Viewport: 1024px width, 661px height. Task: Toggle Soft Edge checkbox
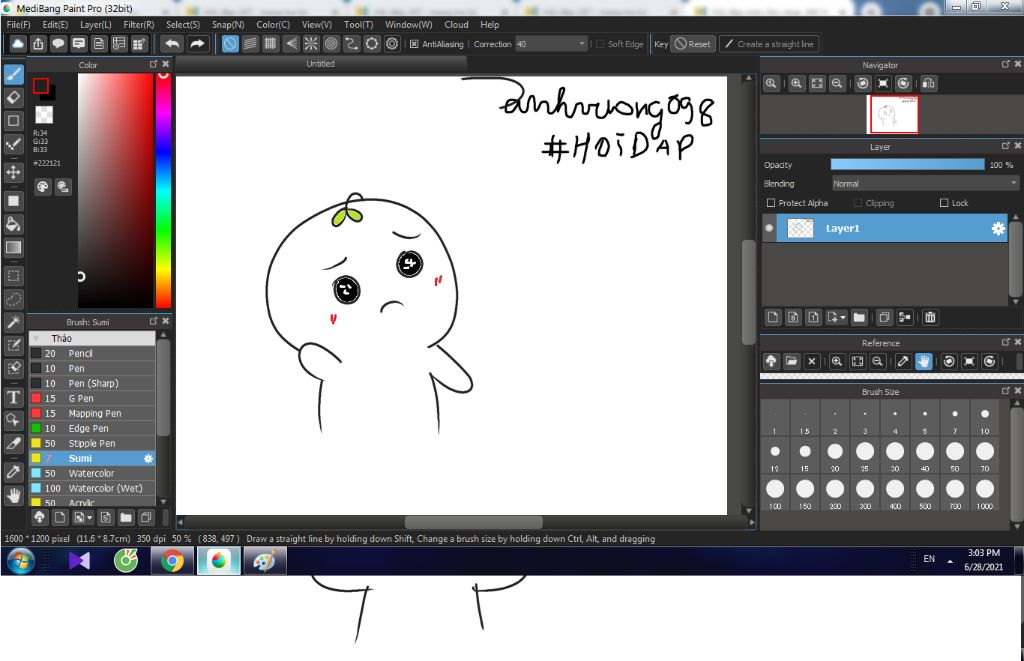600,44
